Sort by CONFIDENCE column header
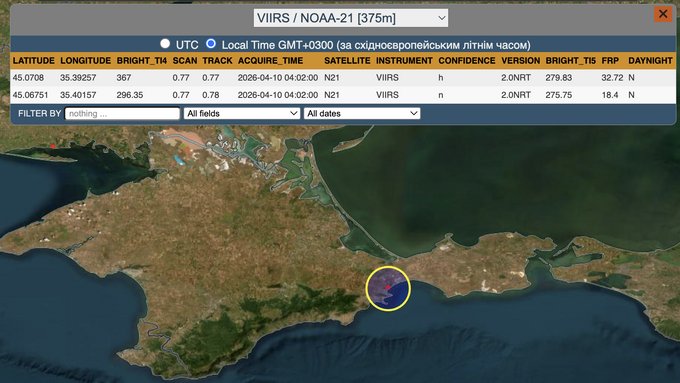The image size is (680, 383). pos(467,61)
